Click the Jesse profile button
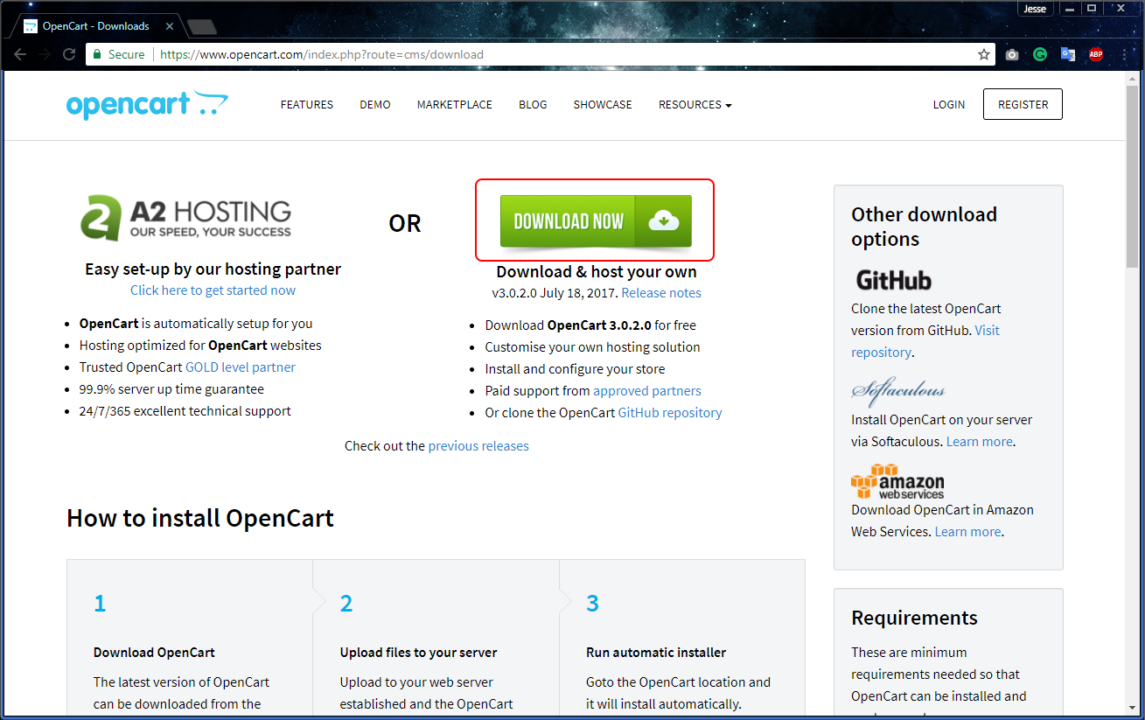This screenshot has height=720, width=1145. (1034, 9)
